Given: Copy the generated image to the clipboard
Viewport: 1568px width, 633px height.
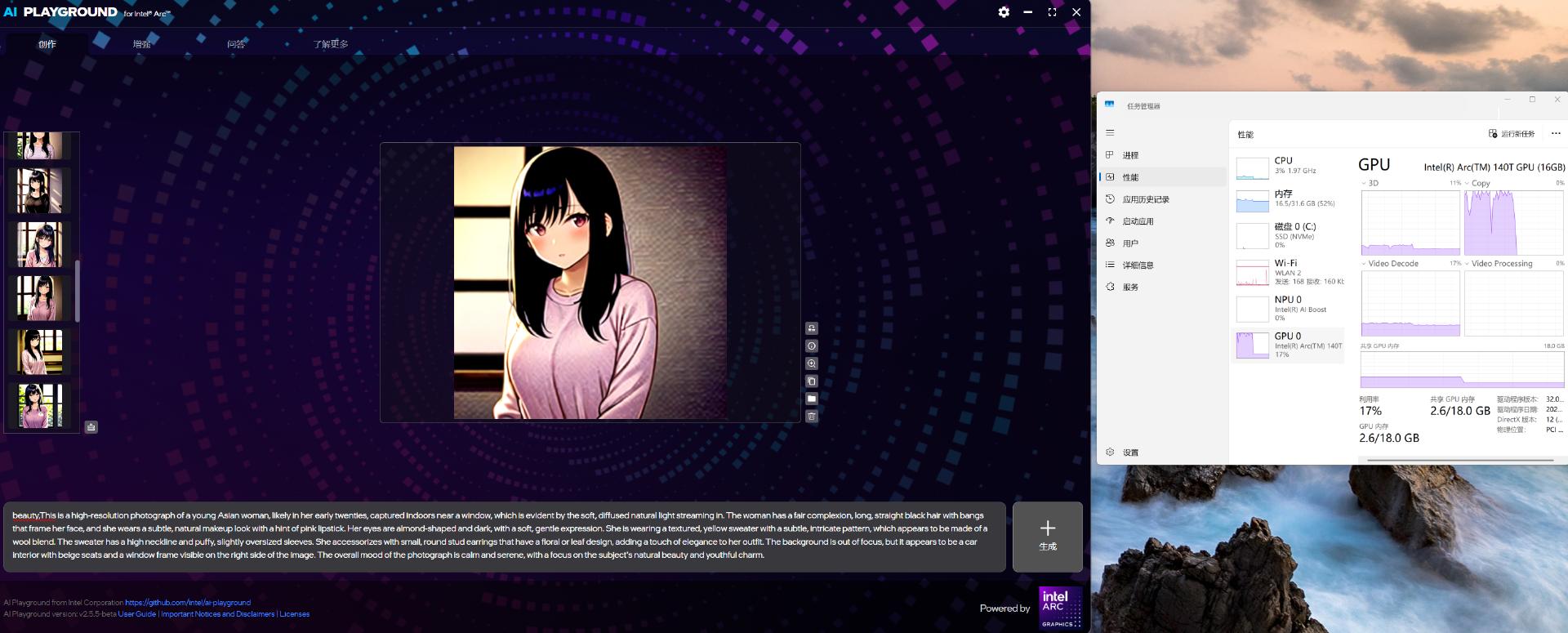Looking at the screenshot, I should [x=812, y=381].
